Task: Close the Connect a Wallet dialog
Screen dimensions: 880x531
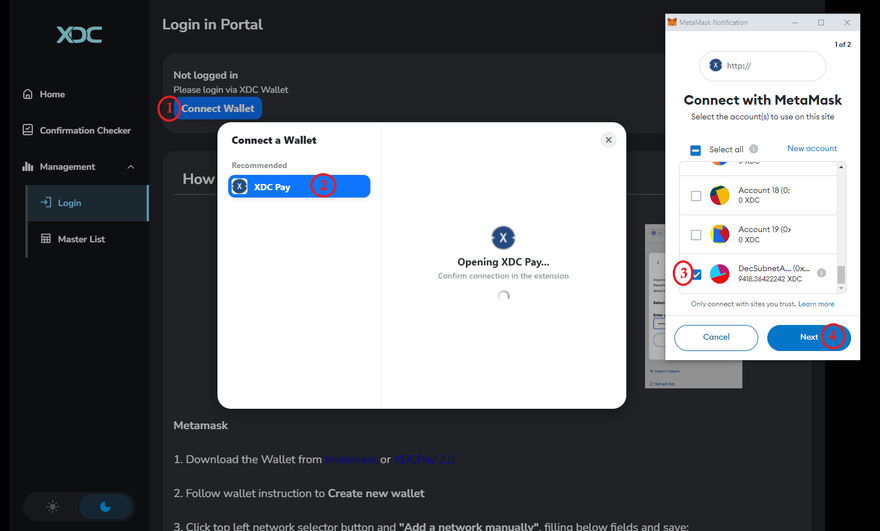Action: tap(608, 140)
